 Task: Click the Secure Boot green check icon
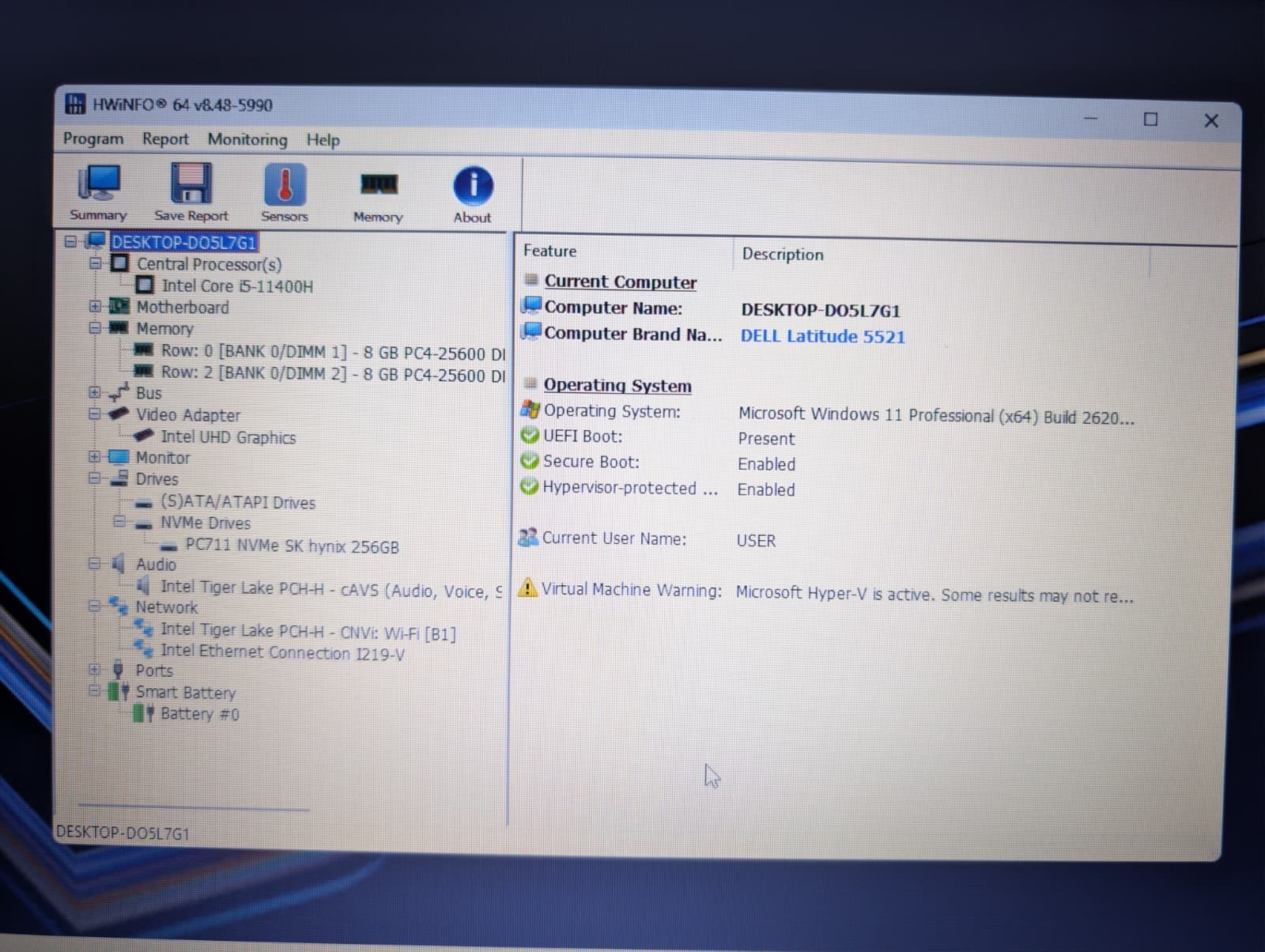(530, 461)
